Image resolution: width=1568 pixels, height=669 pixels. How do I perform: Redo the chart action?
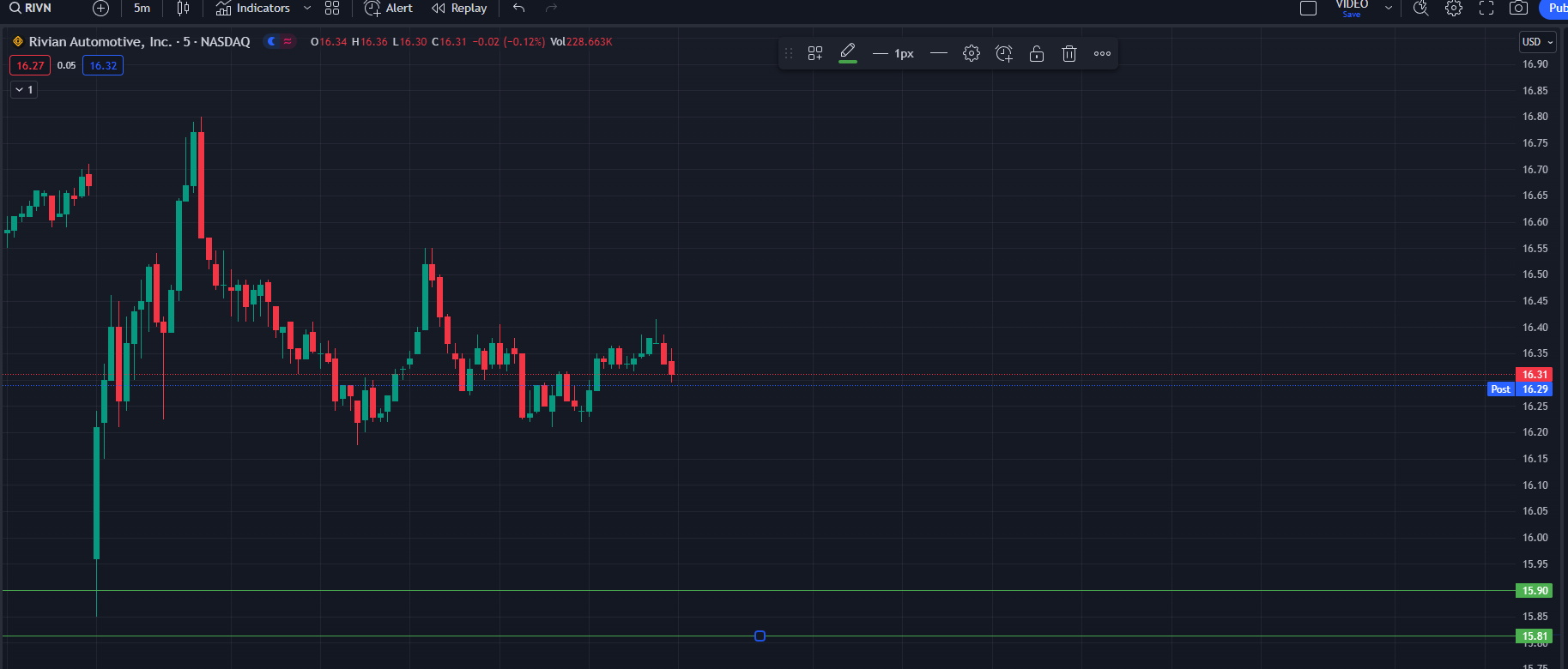[x=552, y=8]
